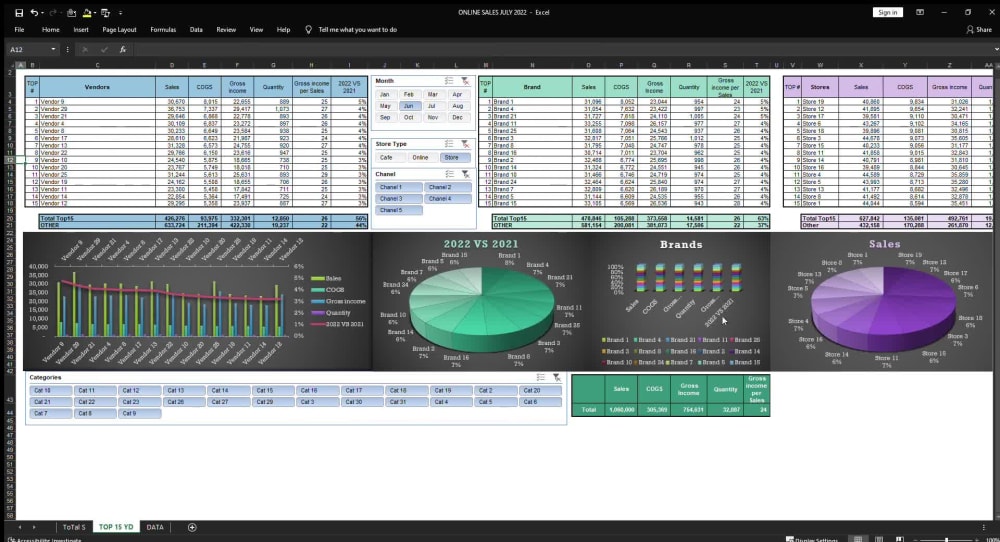
Task: Switch to Page Break Preview icon
Action: (899, 539)
